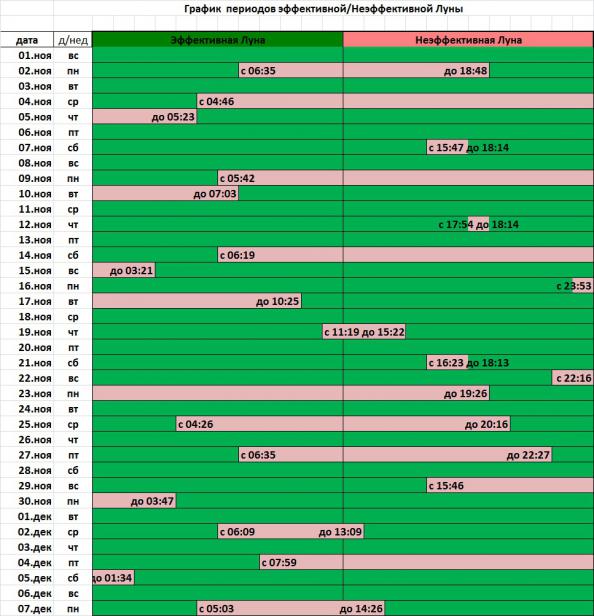Click the 'с 06:35' cell on 02.ноя

[291, 71]
